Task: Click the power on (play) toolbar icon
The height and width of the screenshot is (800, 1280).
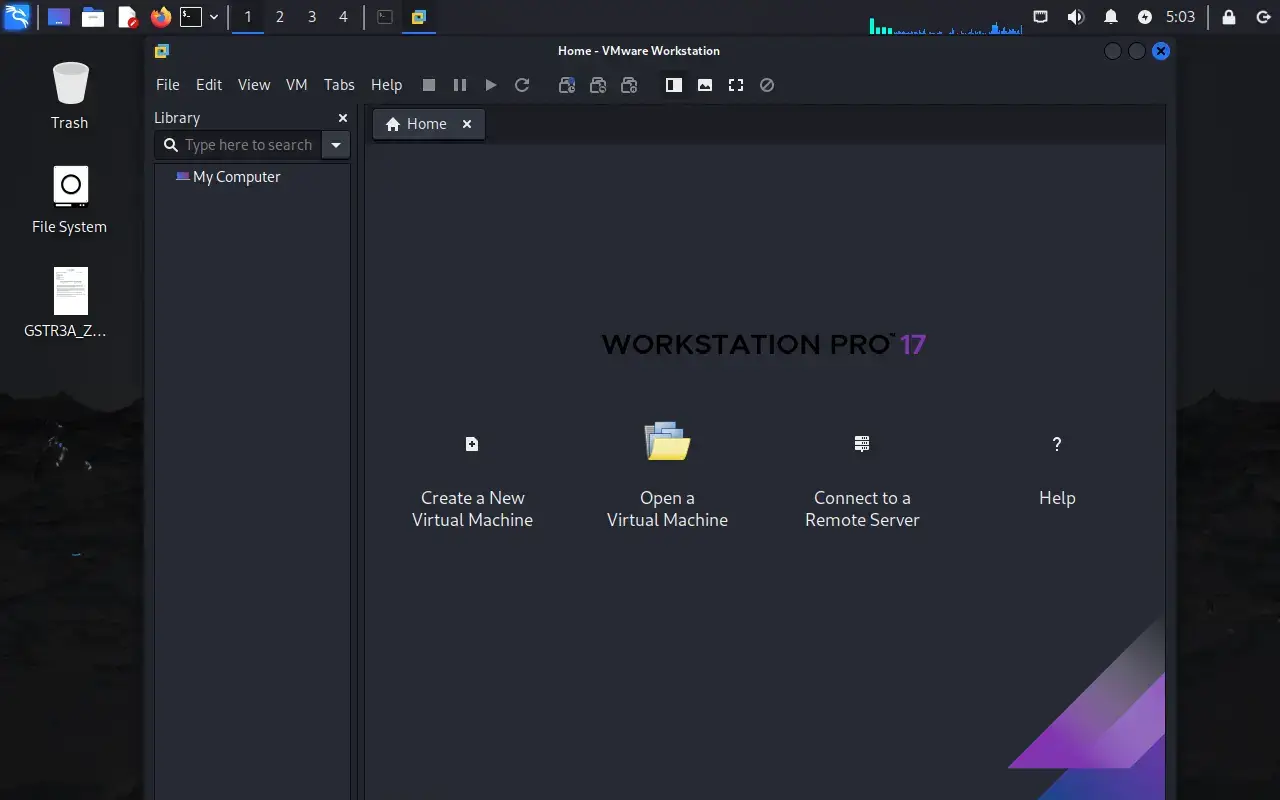Action: click(x=491, y=85)
